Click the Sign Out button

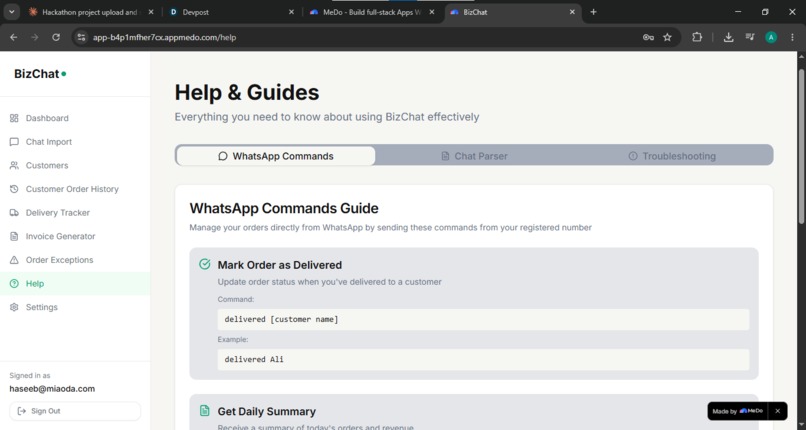(x=75, y=411)
